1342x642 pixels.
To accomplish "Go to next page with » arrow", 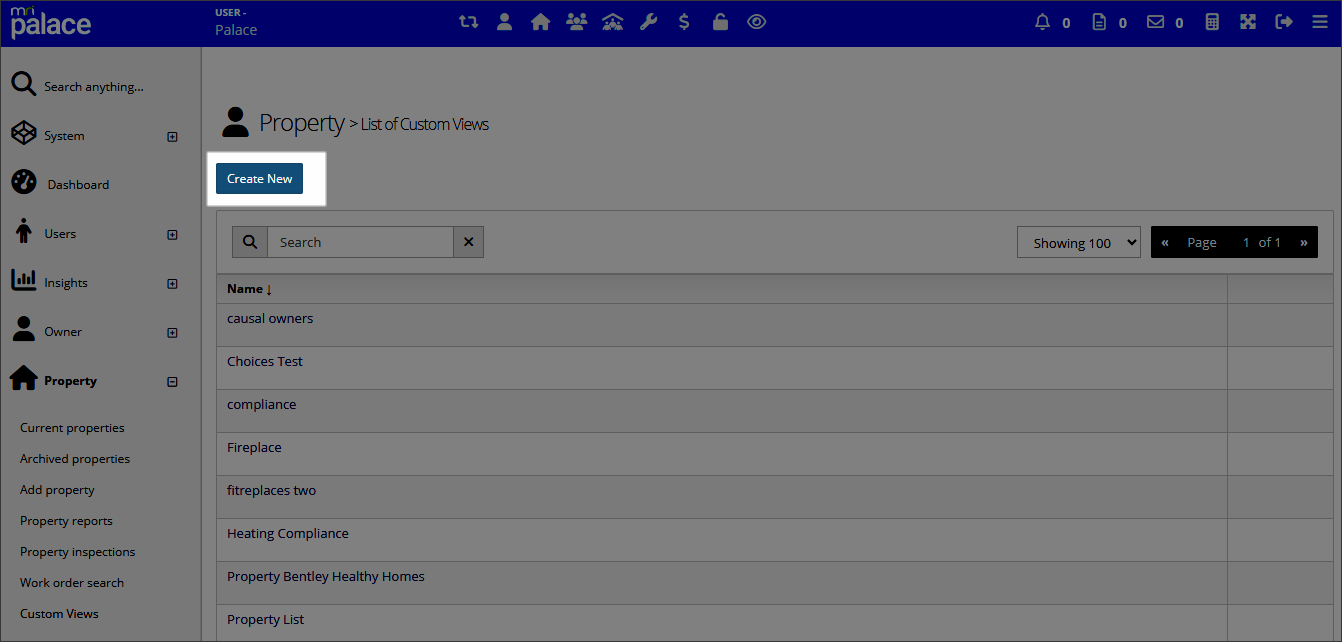I will tap(1303, 242).
